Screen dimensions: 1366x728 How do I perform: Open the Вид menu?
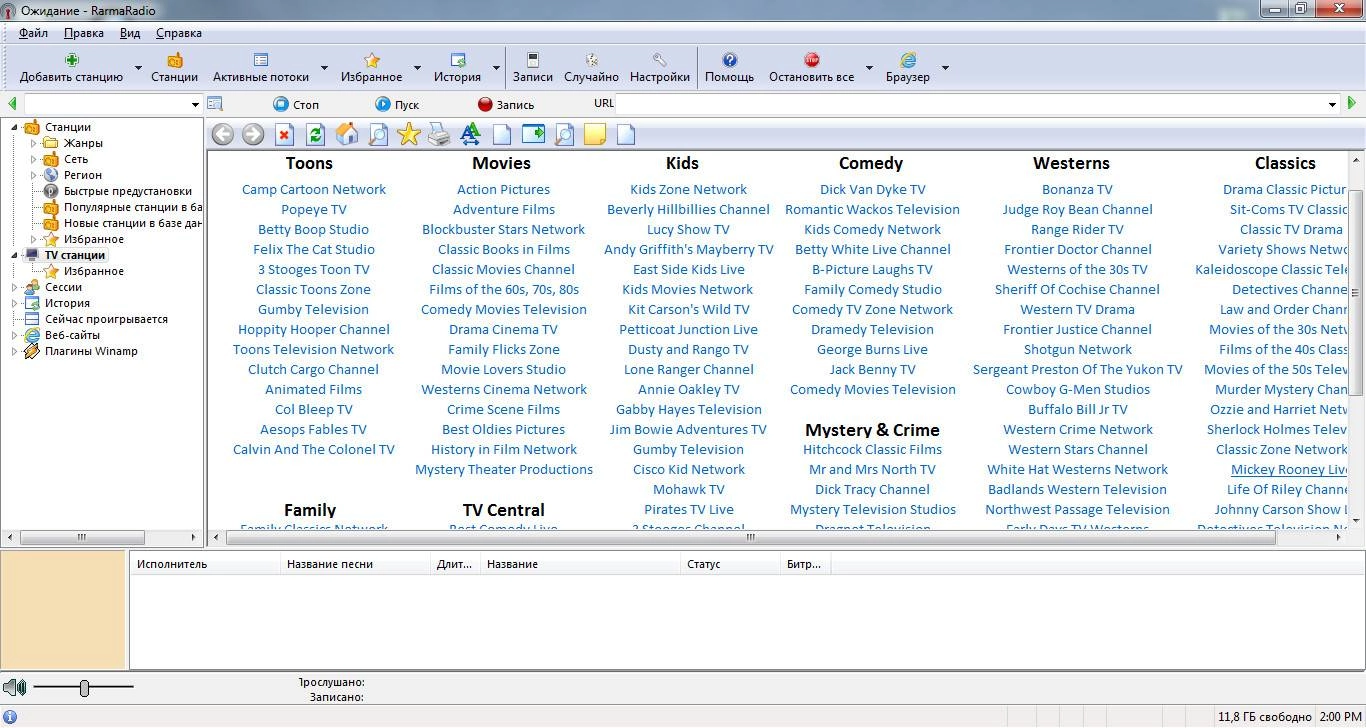[130, 33]
